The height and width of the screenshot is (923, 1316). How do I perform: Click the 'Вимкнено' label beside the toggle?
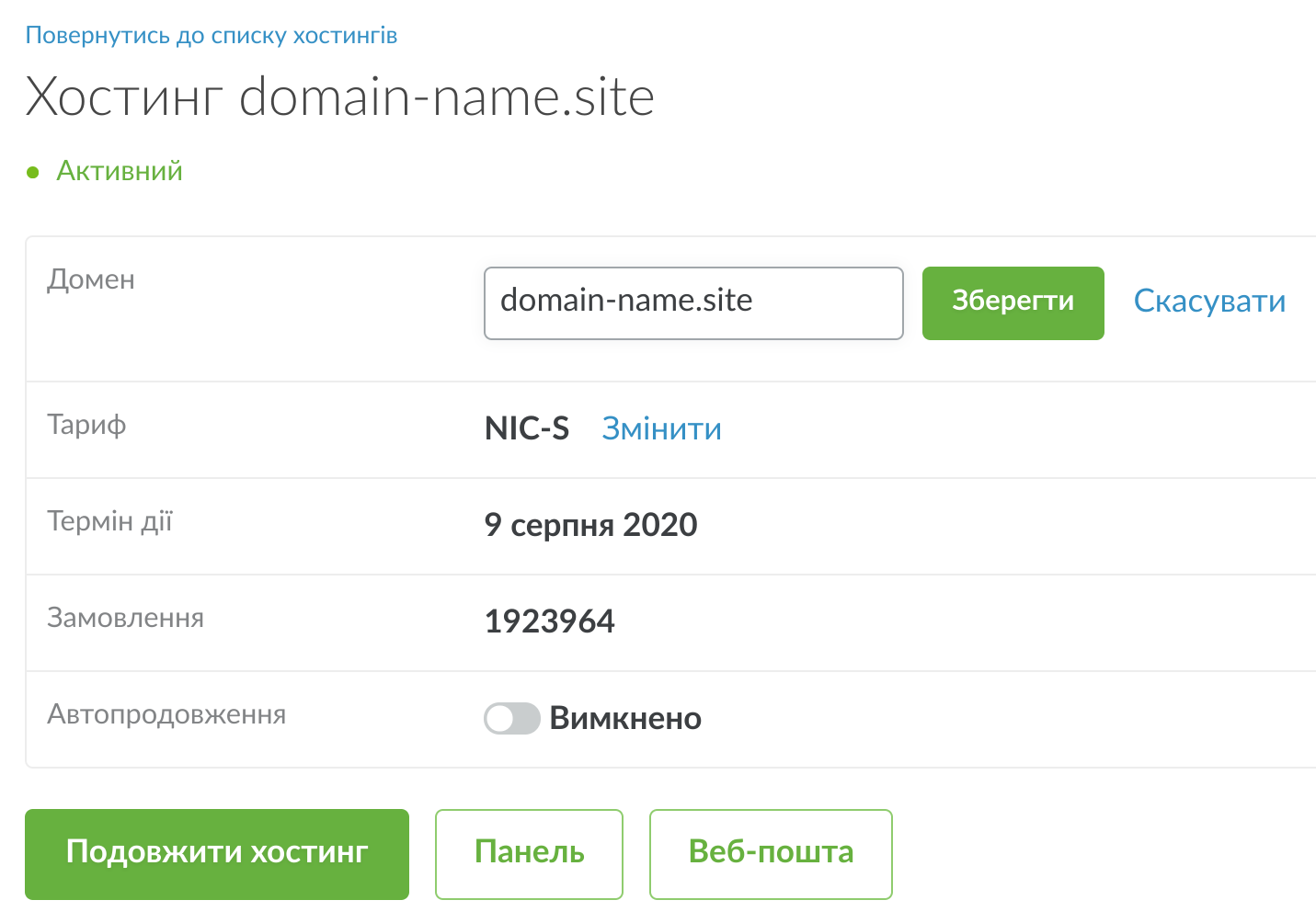click(625, 719)
